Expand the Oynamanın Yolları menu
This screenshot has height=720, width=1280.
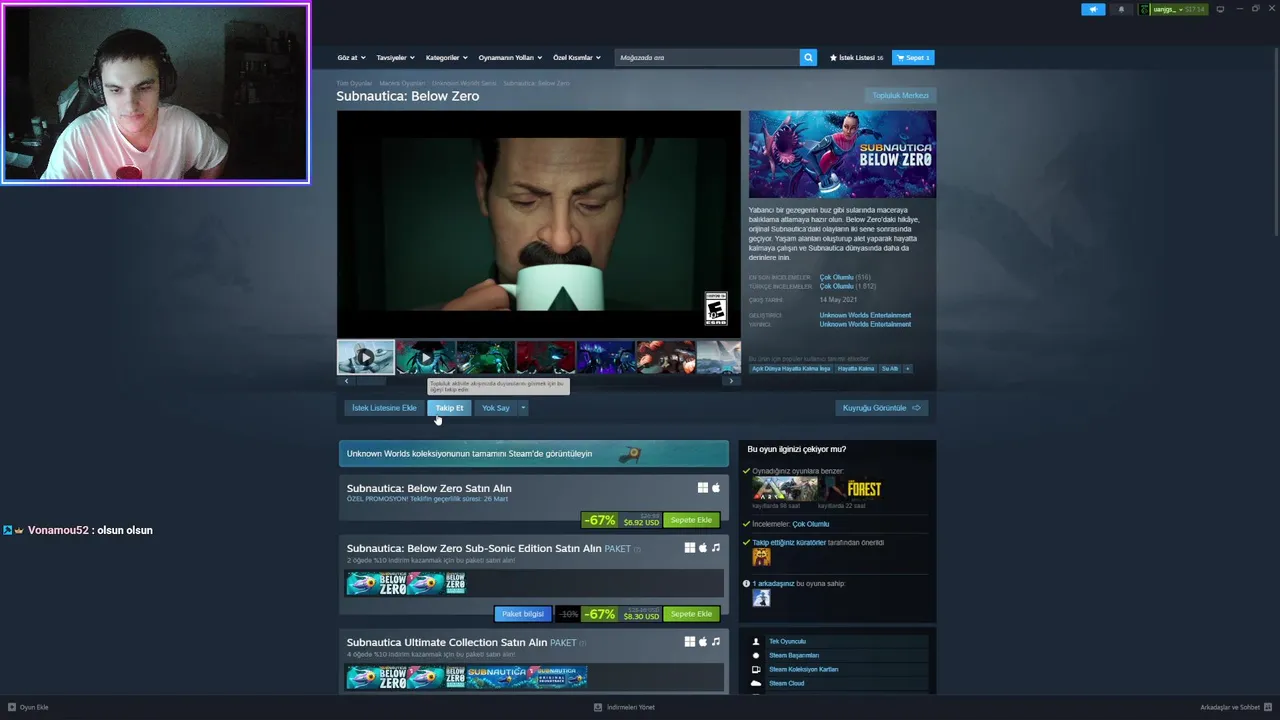coord(510,58)
